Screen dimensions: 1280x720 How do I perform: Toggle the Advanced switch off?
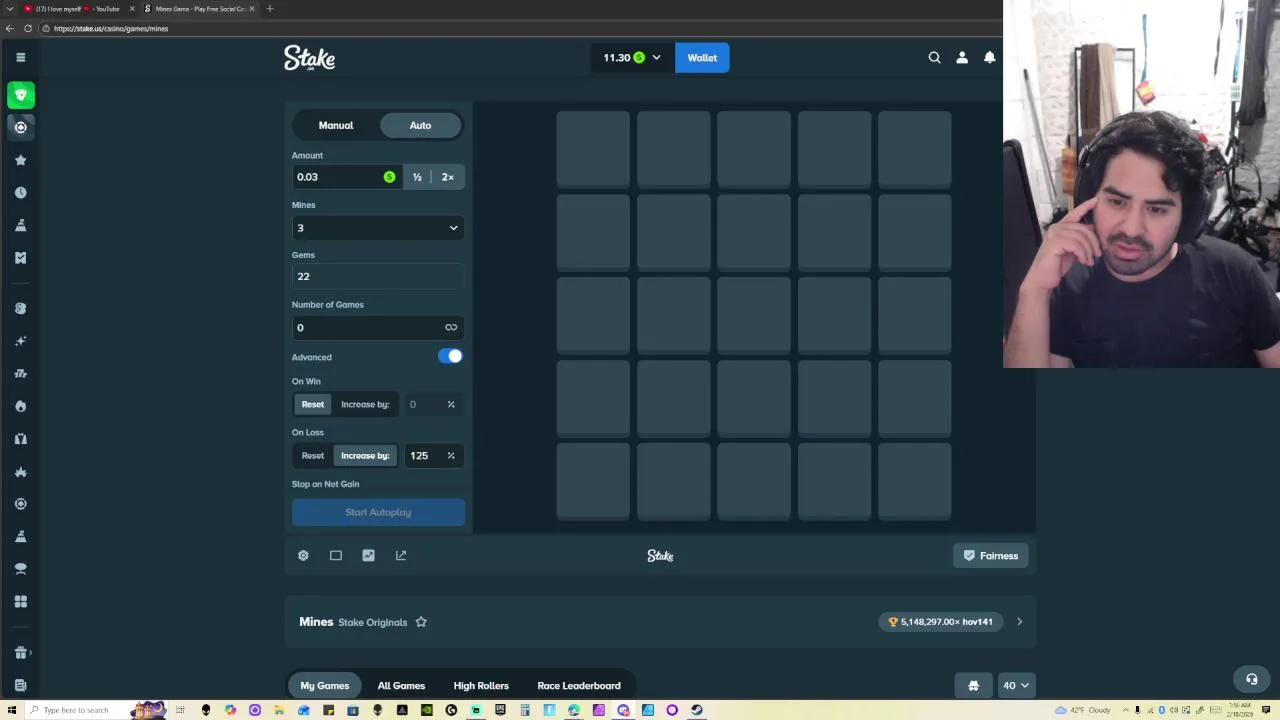[x=450, y=356]
